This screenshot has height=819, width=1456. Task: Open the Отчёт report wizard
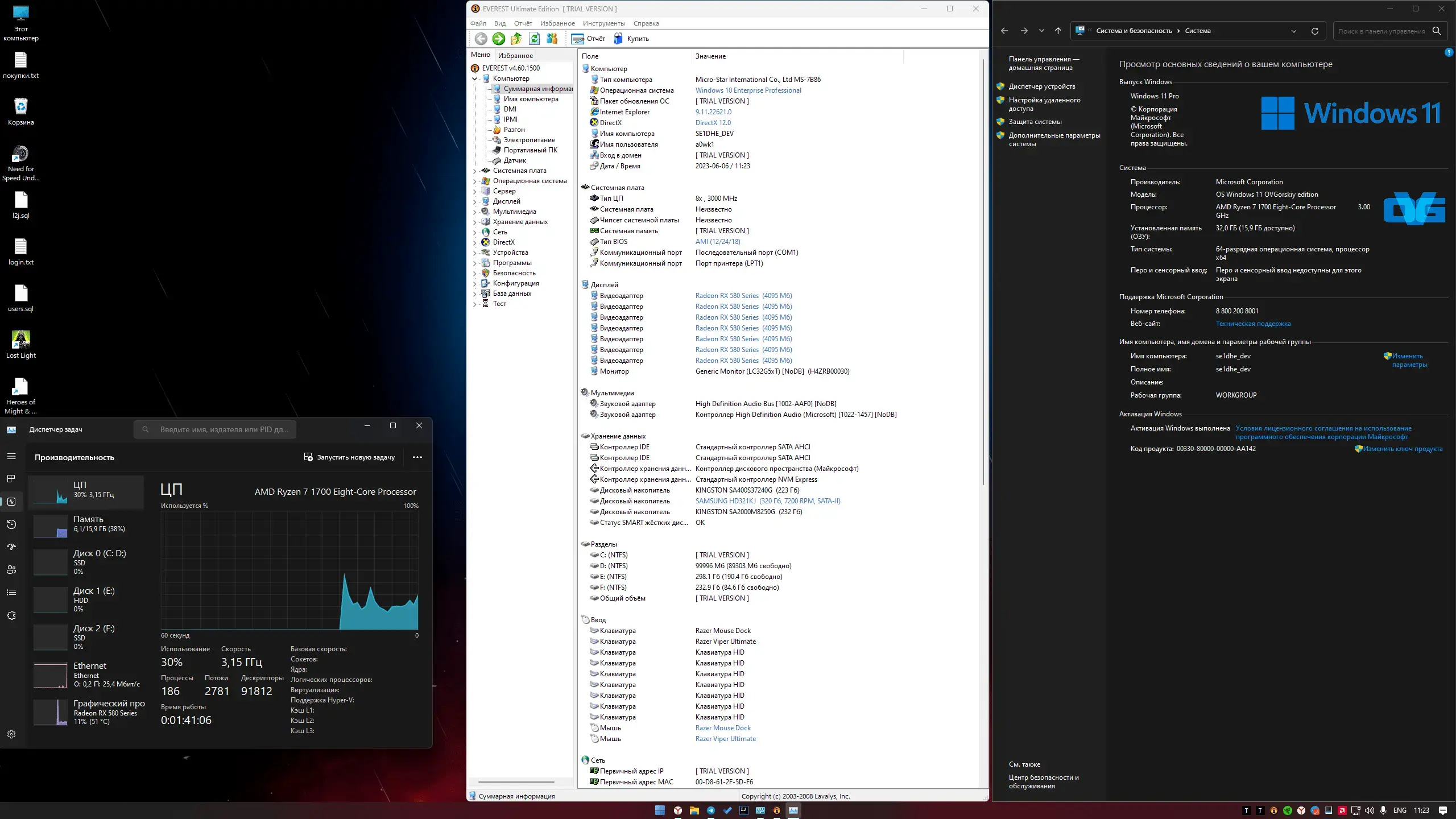pos(589,39)
